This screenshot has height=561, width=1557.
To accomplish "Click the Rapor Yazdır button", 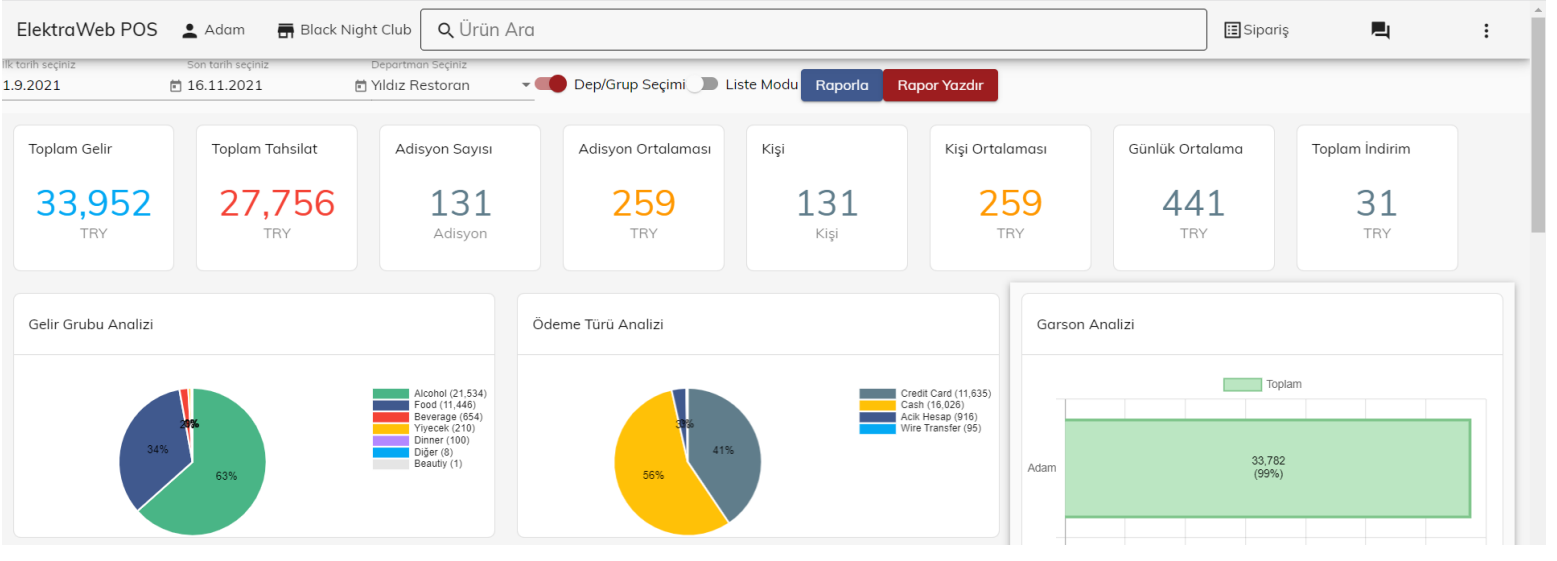I will click(940, 85).
